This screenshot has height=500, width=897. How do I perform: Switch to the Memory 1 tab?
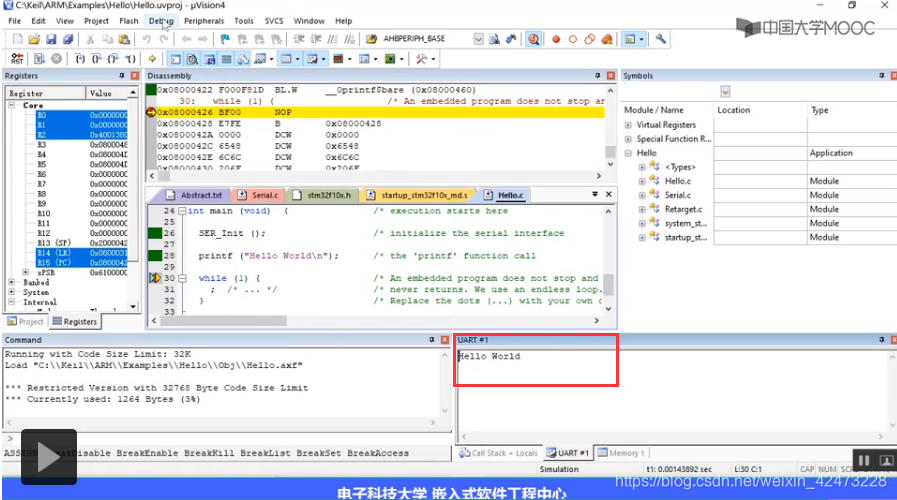[x=622, y=453]
